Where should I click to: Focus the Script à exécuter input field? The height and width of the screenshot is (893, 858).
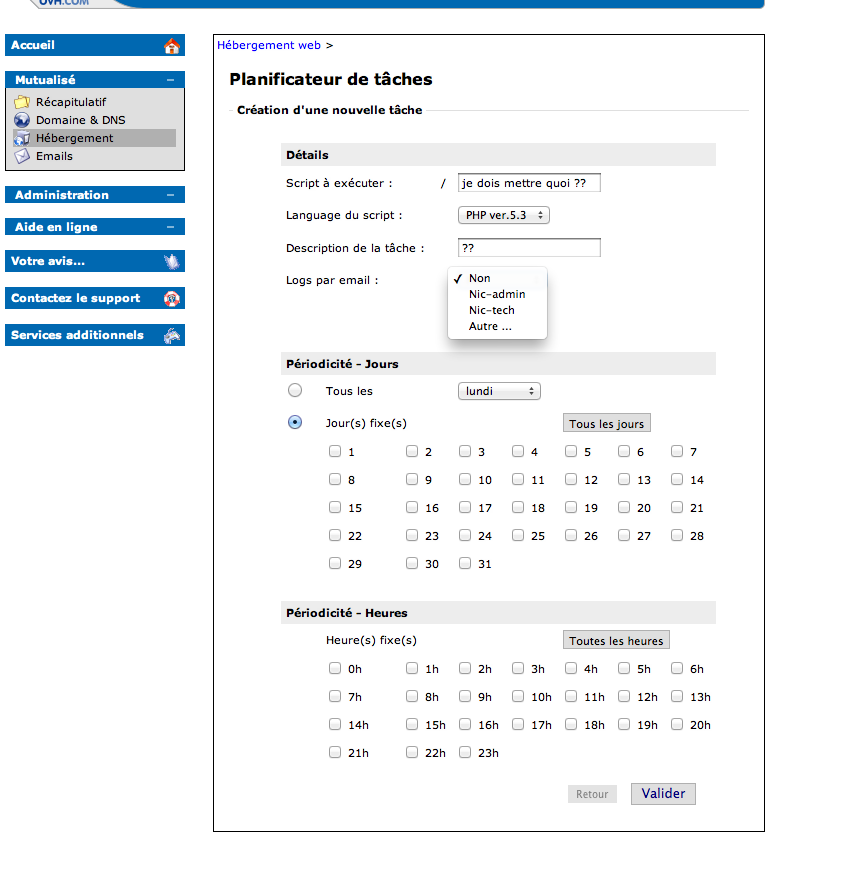coord(529,183)
